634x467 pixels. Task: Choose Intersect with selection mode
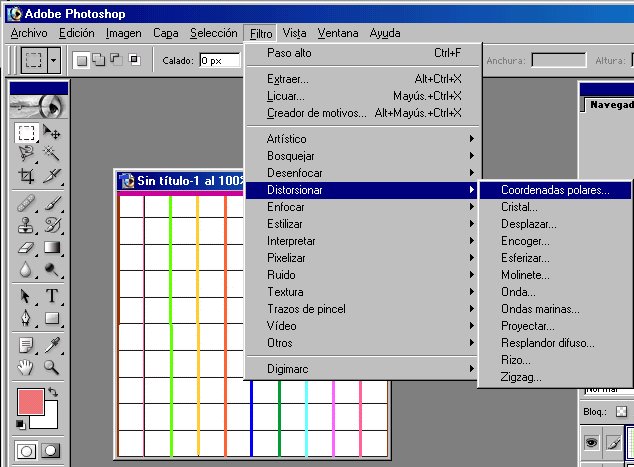[134, 60]
